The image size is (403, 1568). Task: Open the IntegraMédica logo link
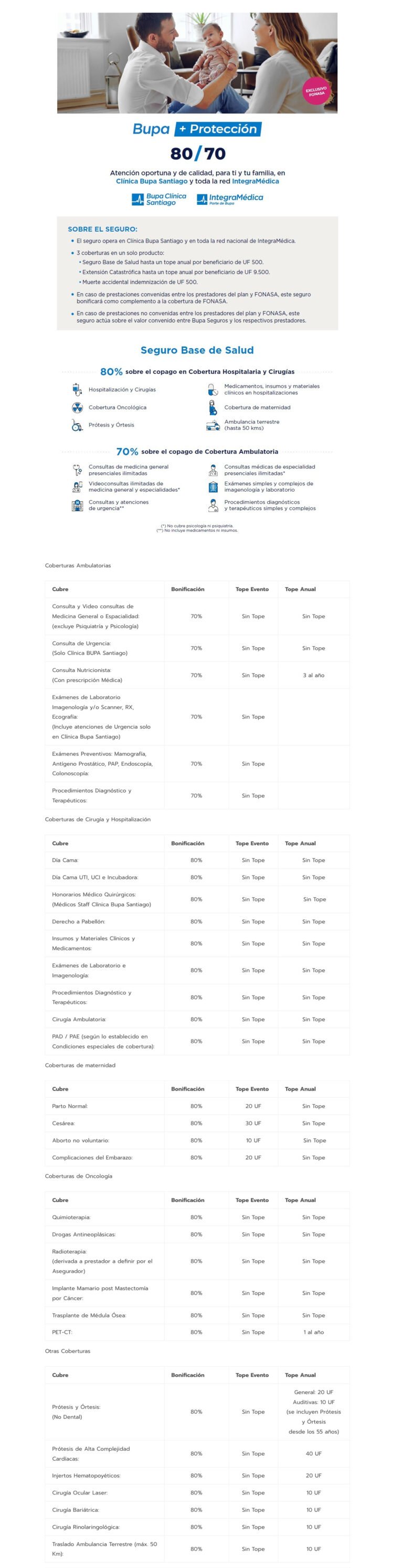click(x=230, y=199)
